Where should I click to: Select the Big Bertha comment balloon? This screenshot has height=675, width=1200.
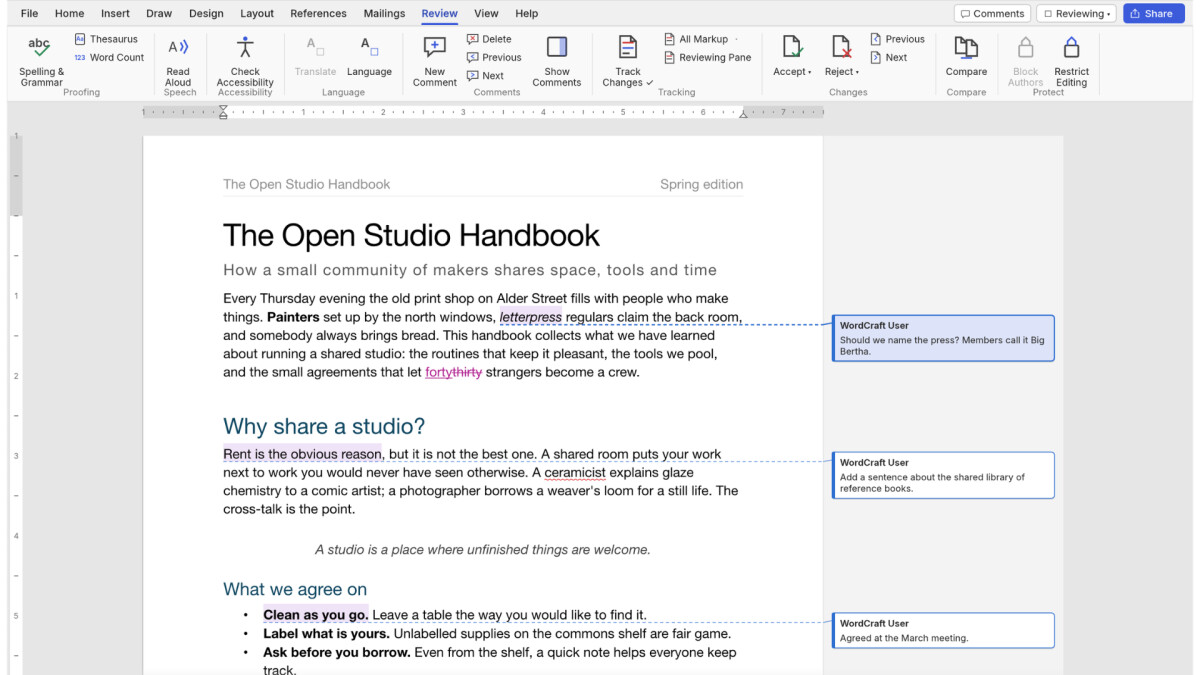(943, 338)
